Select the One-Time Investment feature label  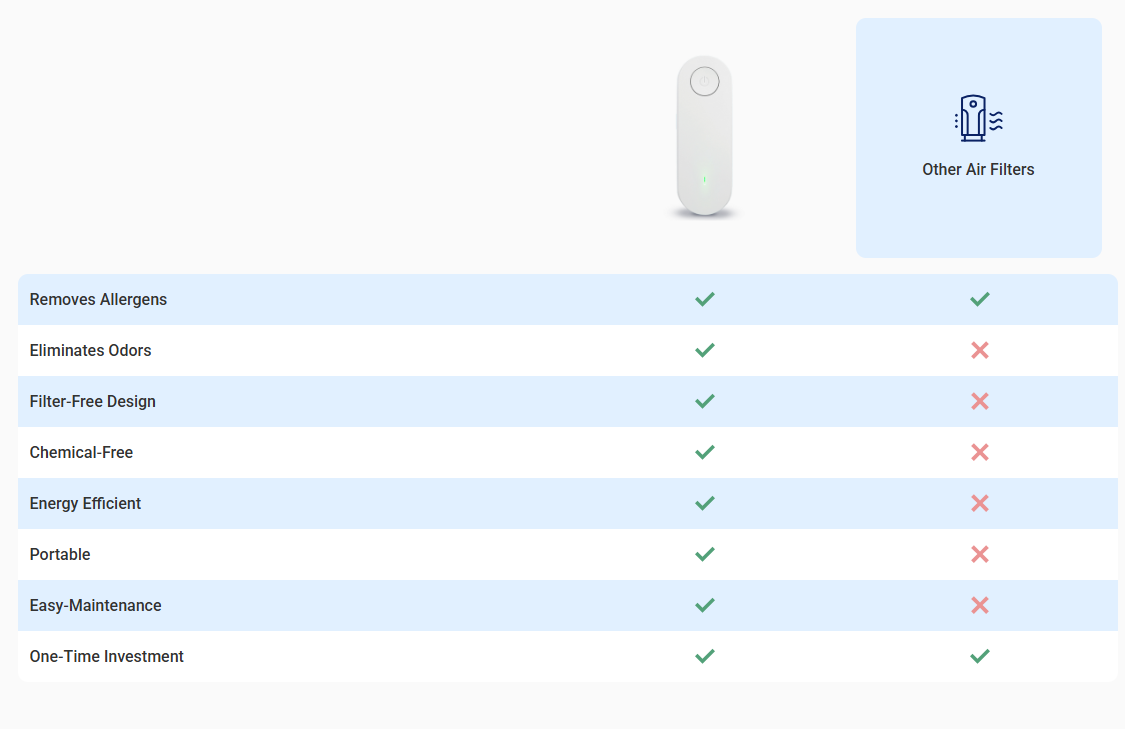(107, 656)
